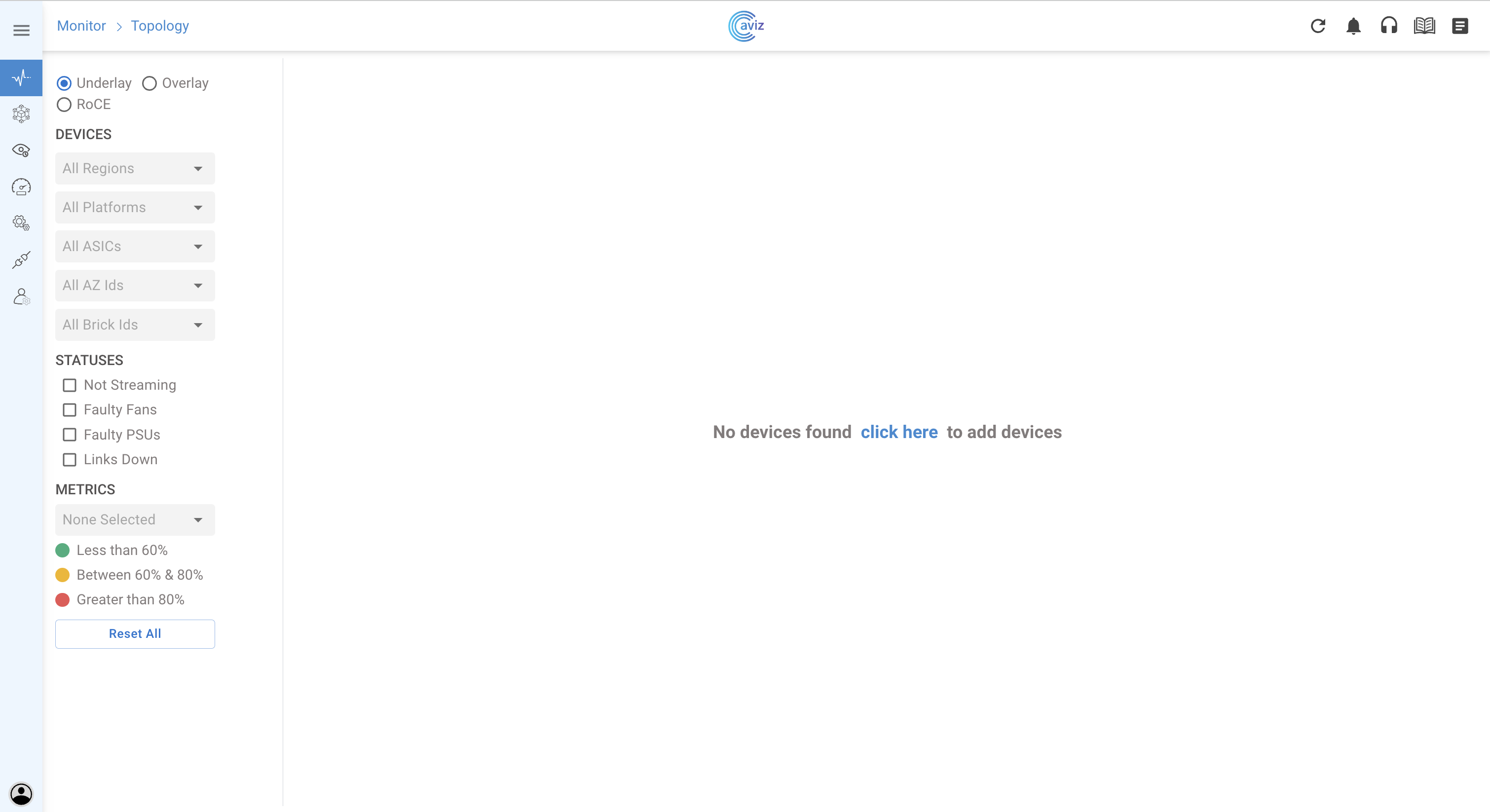Follow the 'click here' add devices link

coord(899,432)
